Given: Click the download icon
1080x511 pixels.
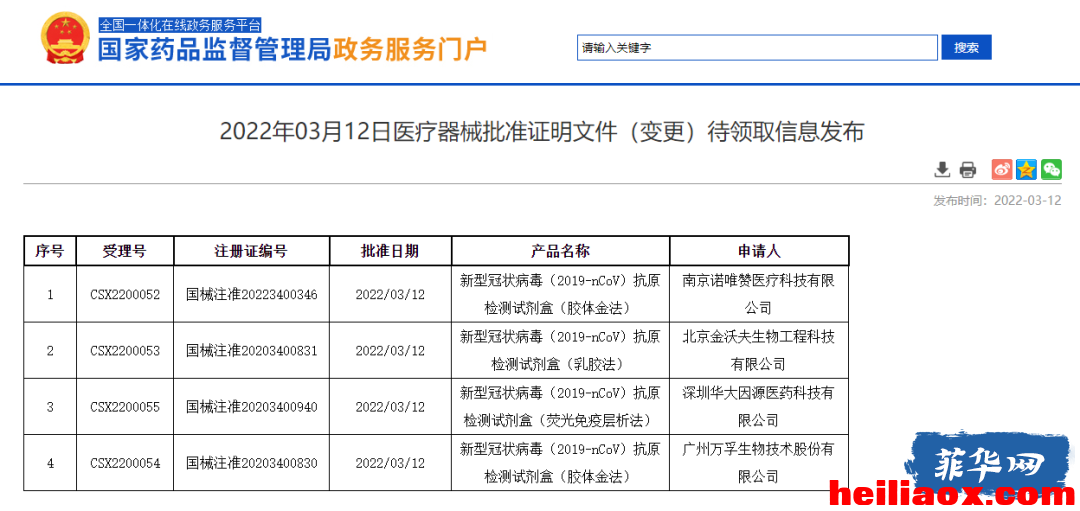Looking at the screenshot, I should [x=942, y=169].
